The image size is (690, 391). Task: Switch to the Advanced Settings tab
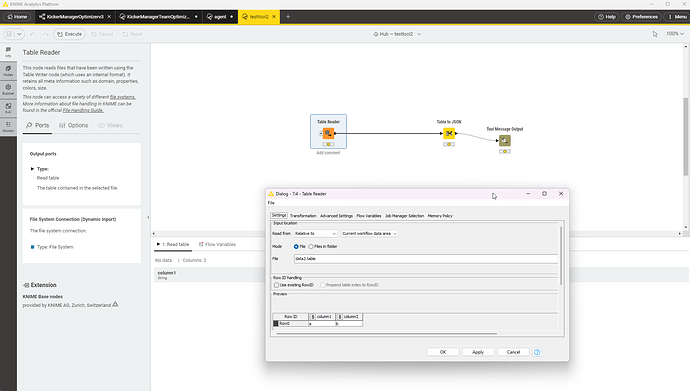pos(336,216)
